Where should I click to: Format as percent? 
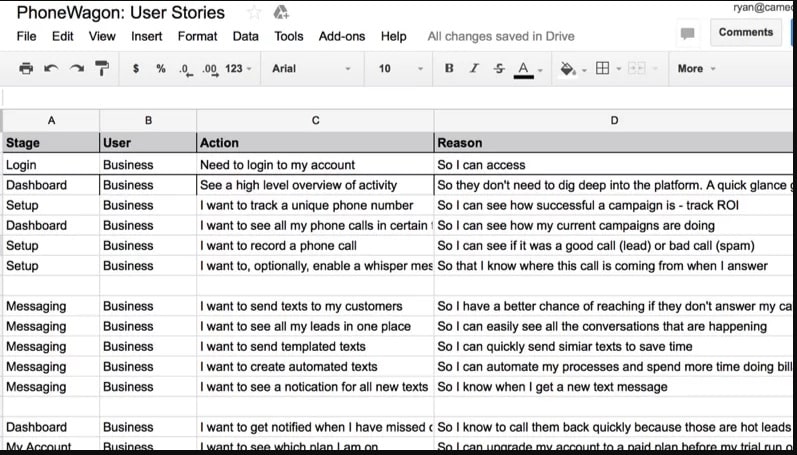(x=161, y=69)
